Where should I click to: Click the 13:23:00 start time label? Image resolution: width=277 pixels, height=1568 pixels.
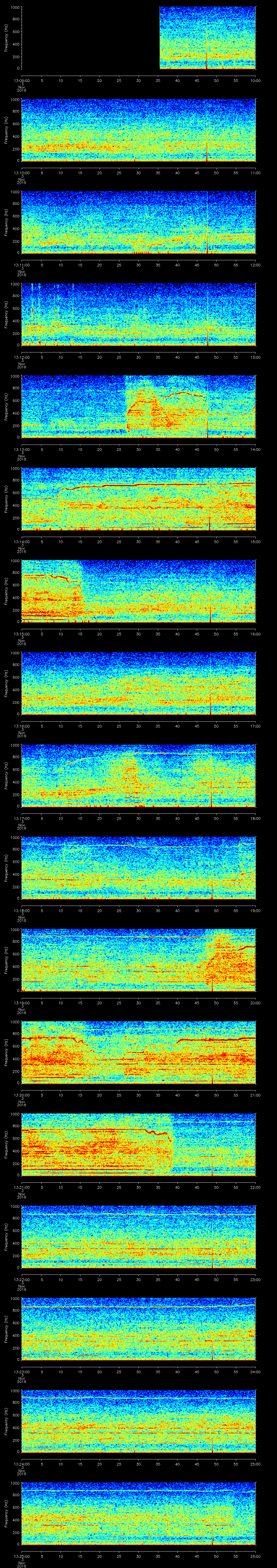[21, 1372]
